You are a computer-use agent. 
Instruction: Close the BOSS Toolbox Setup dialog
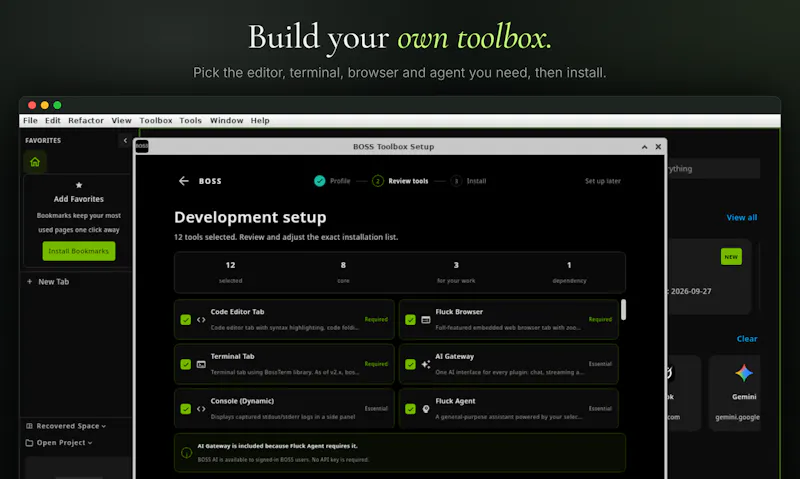pos(658,147)
